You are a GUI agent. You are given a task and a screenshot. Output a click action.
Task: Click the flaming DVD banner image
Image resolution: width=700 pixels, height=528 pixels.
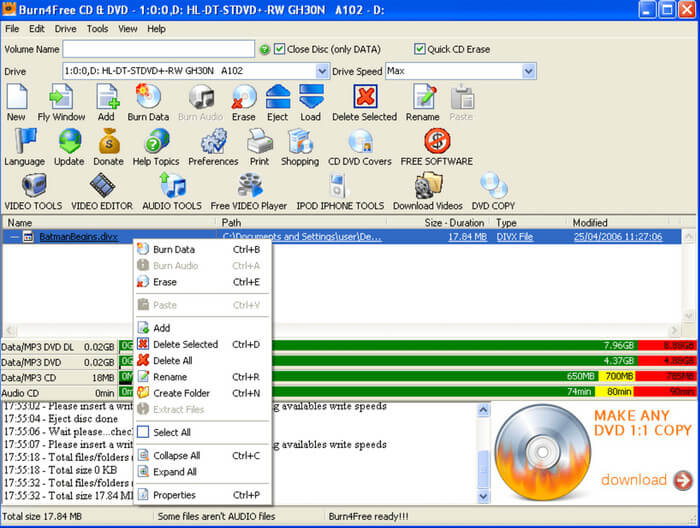click(x=542, y=453)
